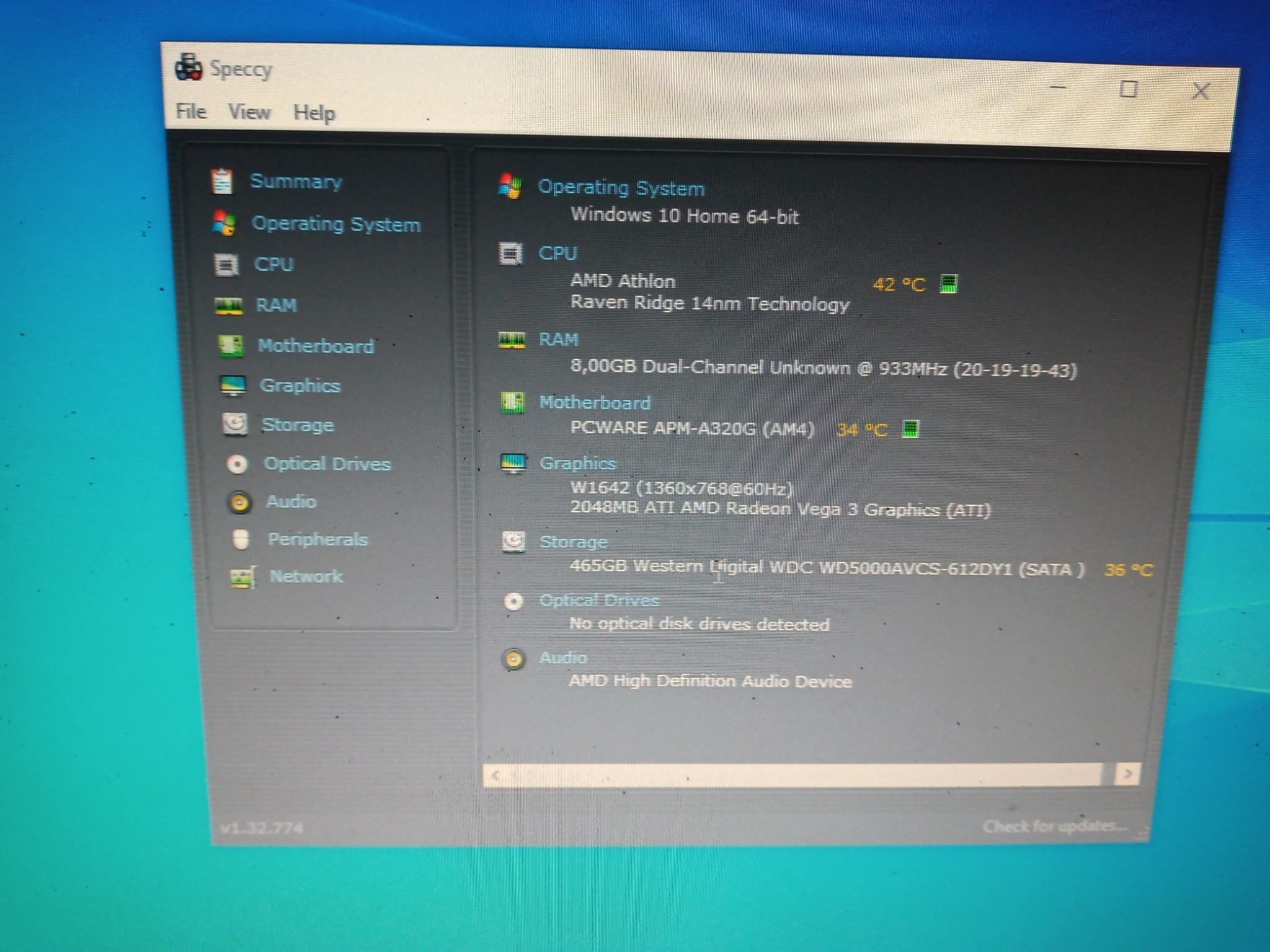This screenshot has height=952, width=1270.
Task: Click the CPU temperature value 42 °C
Action: coord(899,285)
